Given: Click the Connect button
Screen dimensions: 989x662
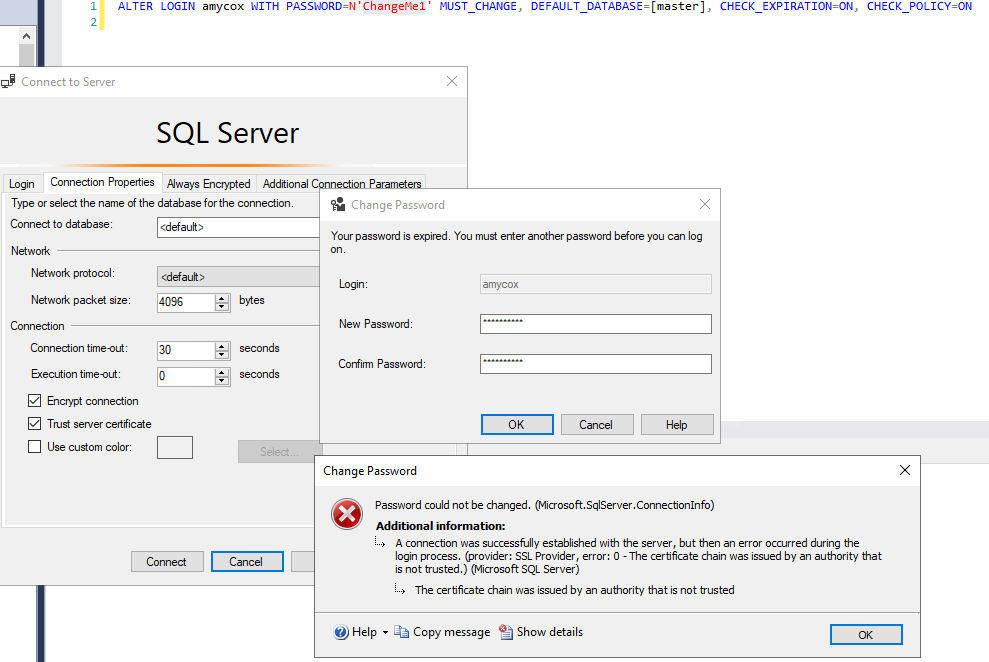Looking at the screenshot, I should [167, 562].
